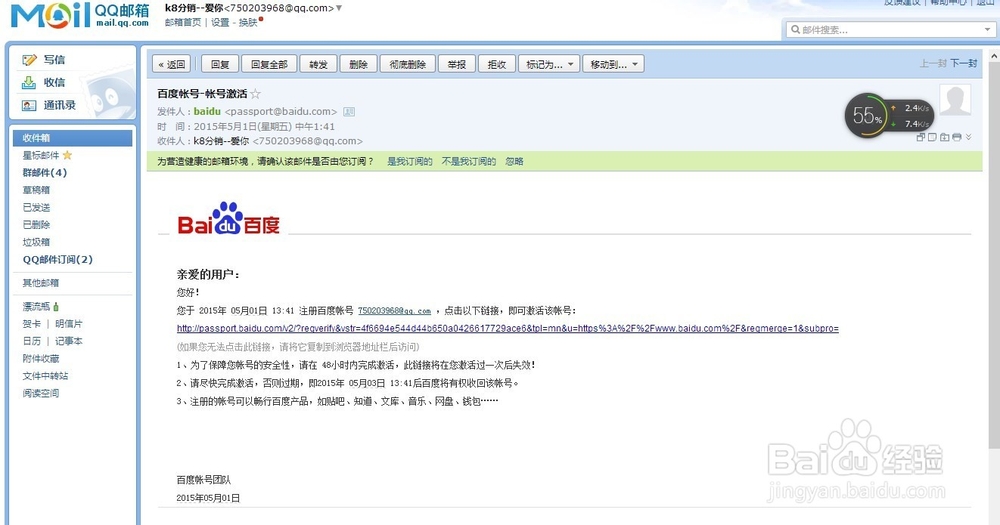Click the 收信 receive mail icon
Screen dimensions: 1000x525
point(29,82)
